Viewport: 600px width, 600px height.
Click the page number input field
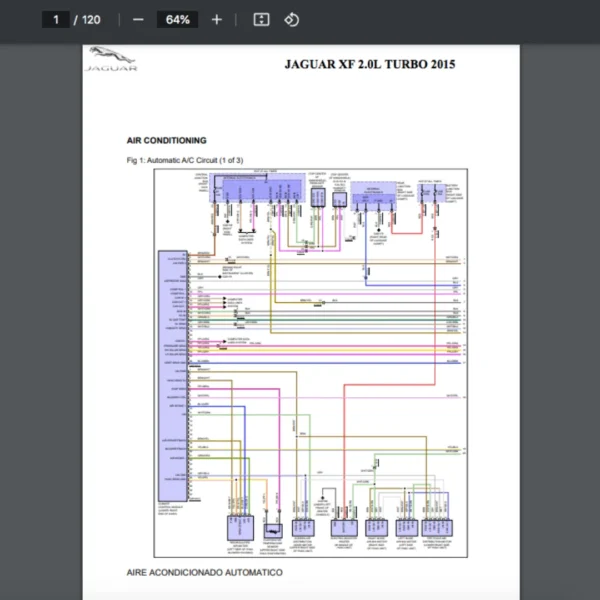point(56,20)
